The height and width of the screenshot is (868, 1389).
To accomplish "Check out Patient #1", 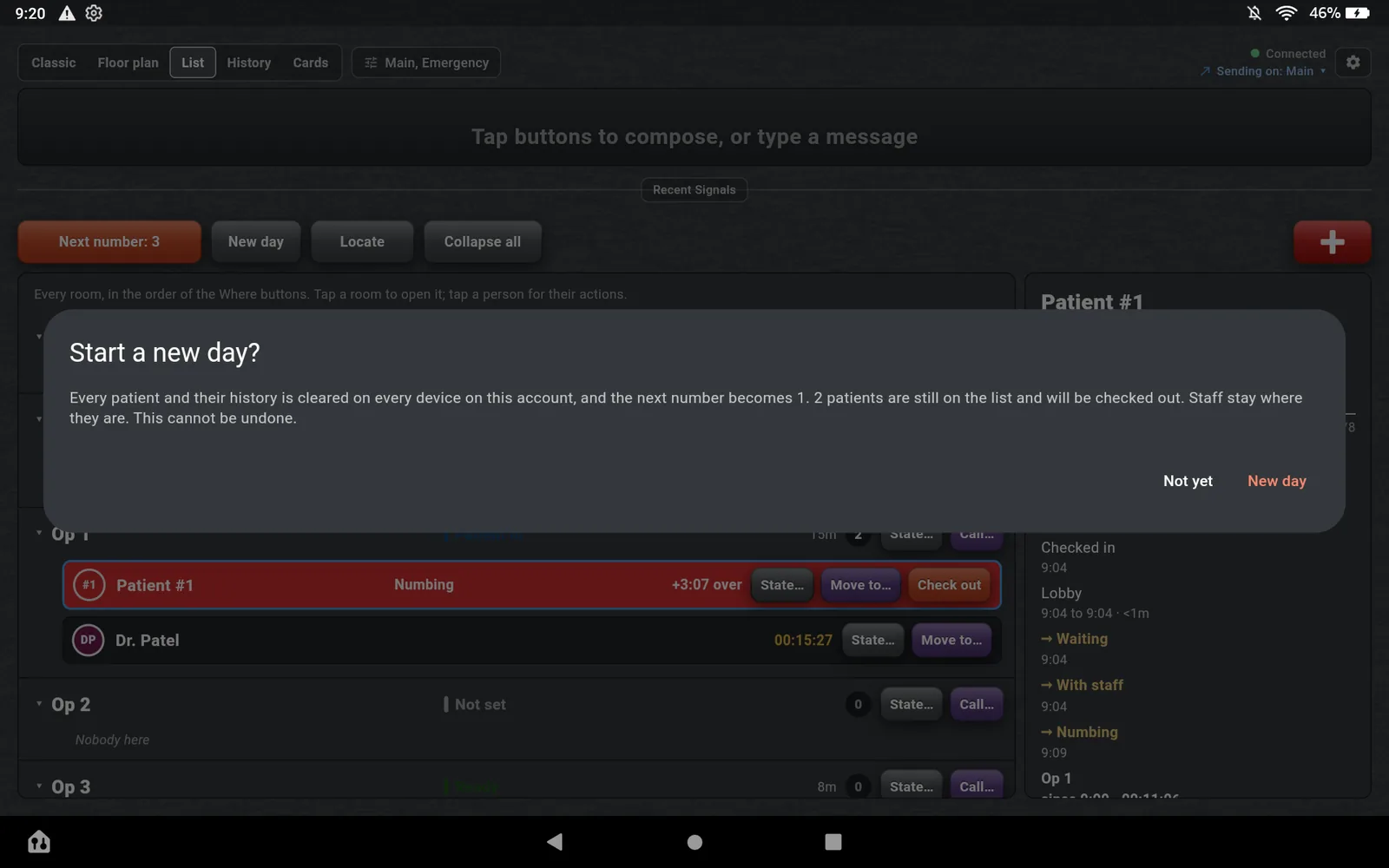I will (949, 585).
